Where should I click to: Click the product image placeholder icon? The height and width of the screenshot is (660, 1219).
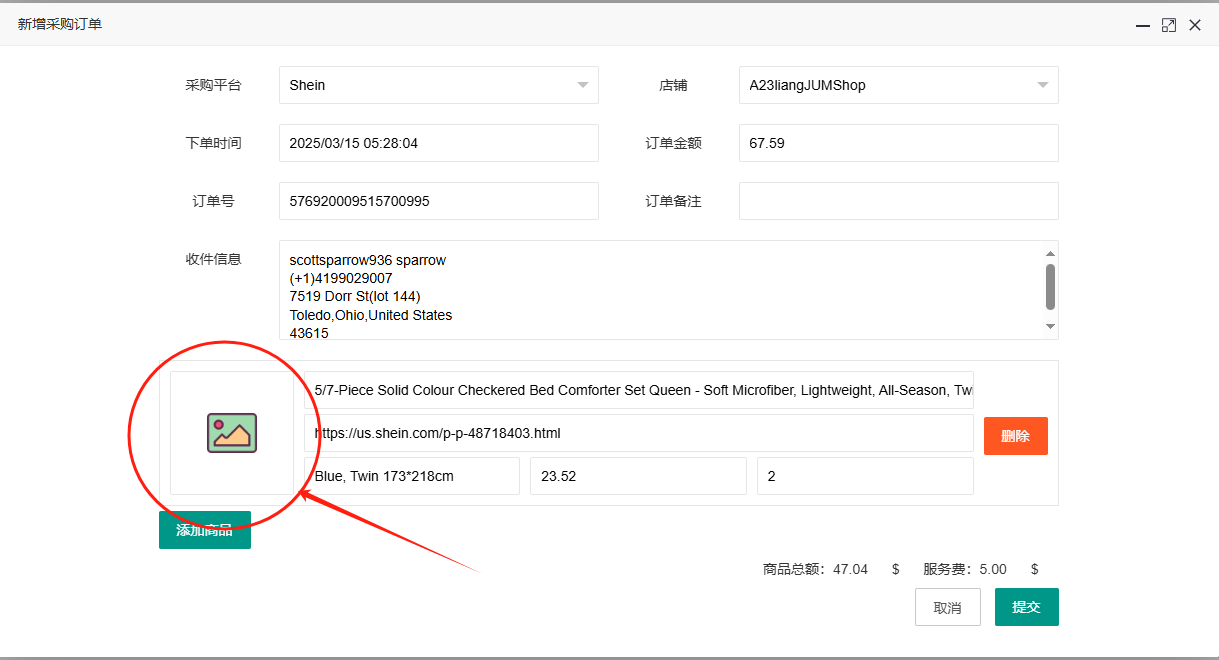[x=232, y=433]
